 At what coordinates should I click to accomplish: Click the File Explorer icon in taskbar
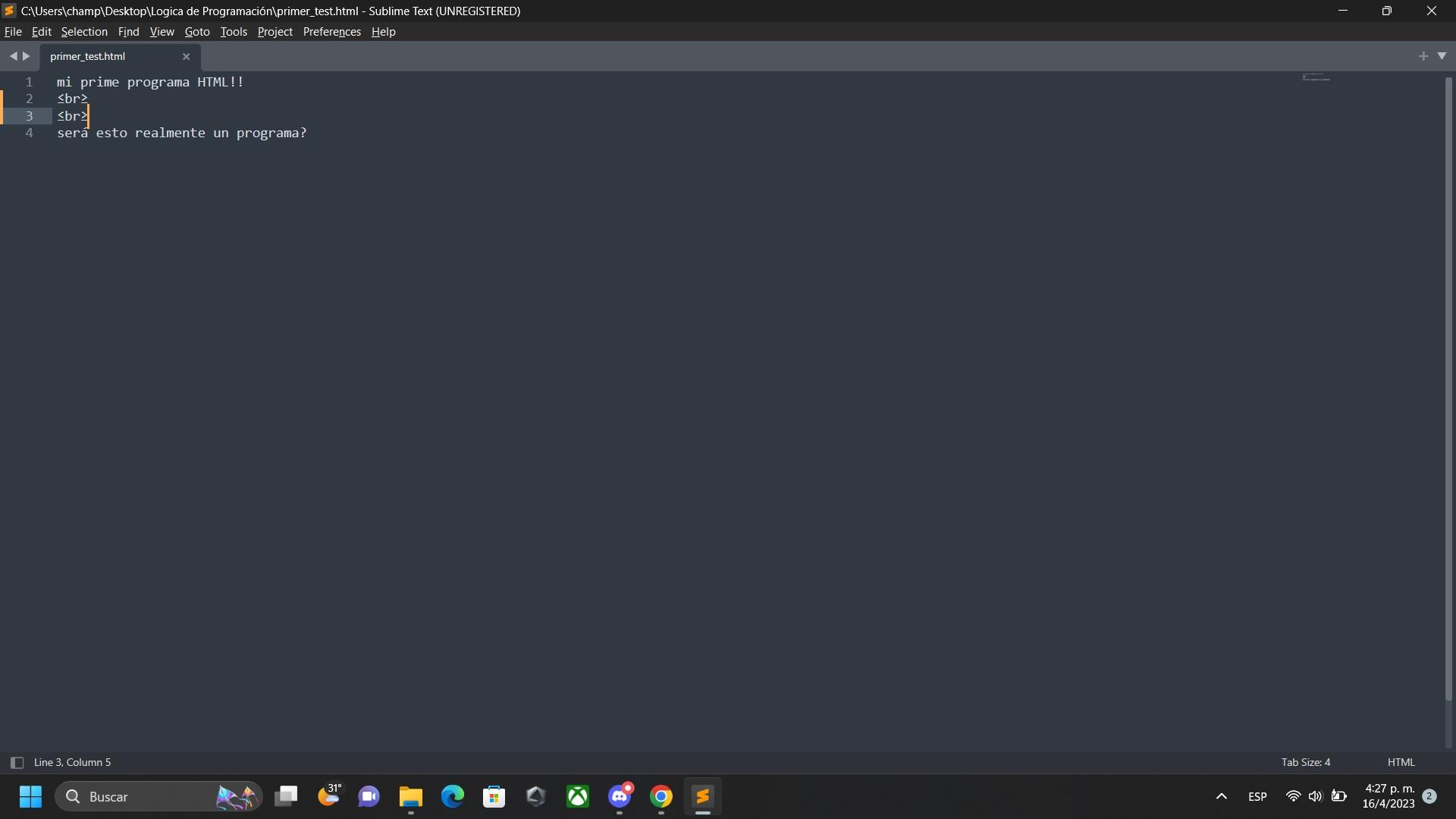411,796
